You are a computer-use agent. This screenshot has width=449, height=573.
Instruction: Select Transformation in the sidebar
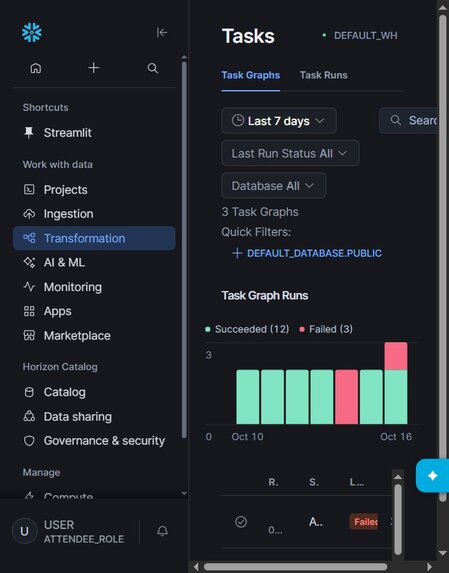pos(94,238)
